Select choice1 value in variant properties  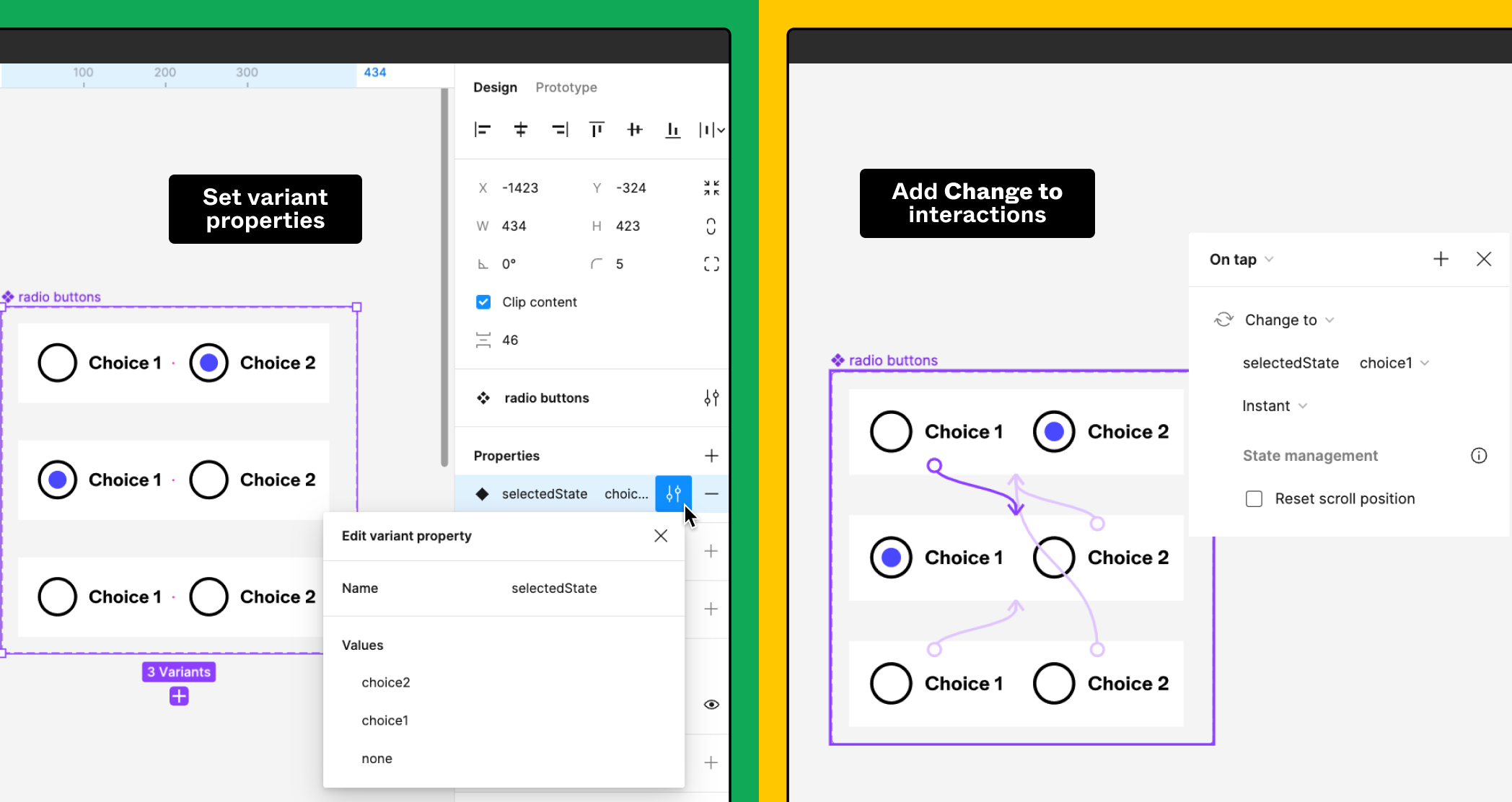click(385, 720)
